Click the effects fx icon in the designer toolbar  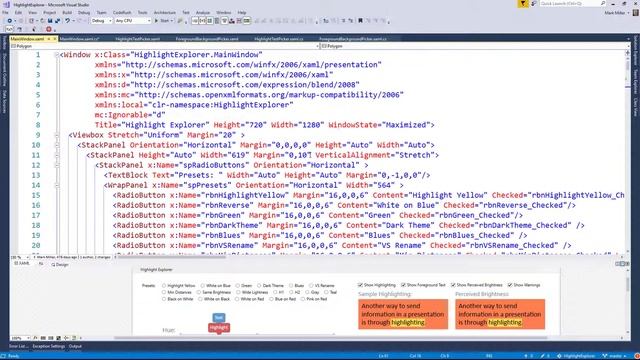tap(35, 338)
